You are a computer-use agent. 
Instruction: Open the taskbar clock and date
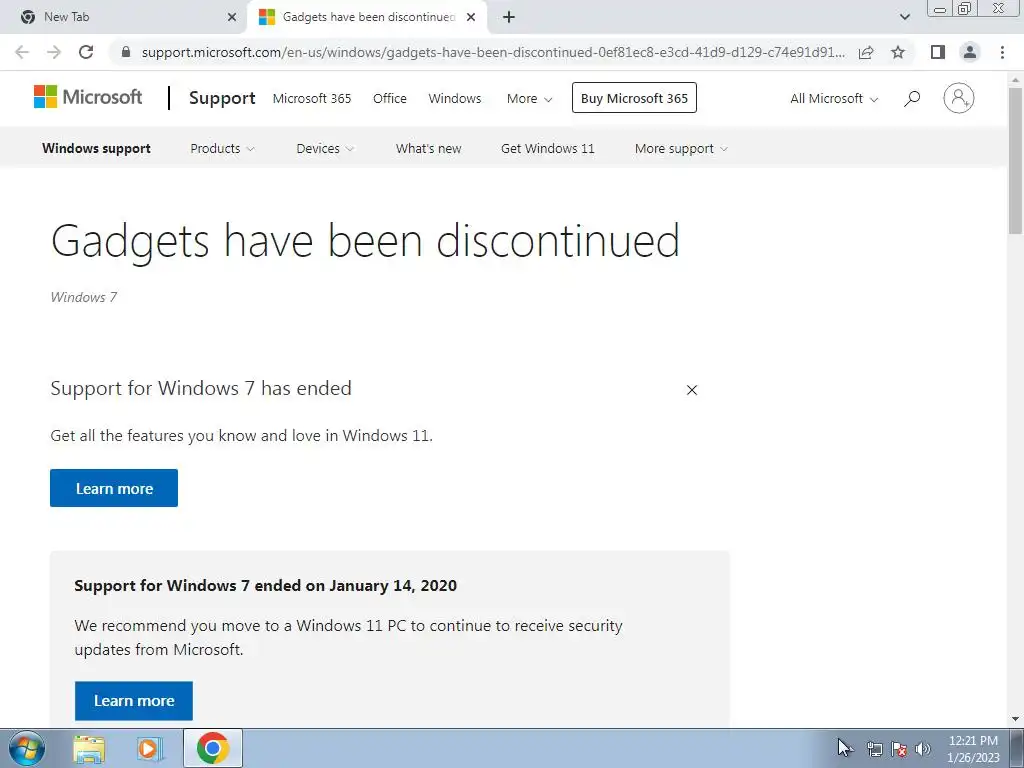(x=973, y=749)
